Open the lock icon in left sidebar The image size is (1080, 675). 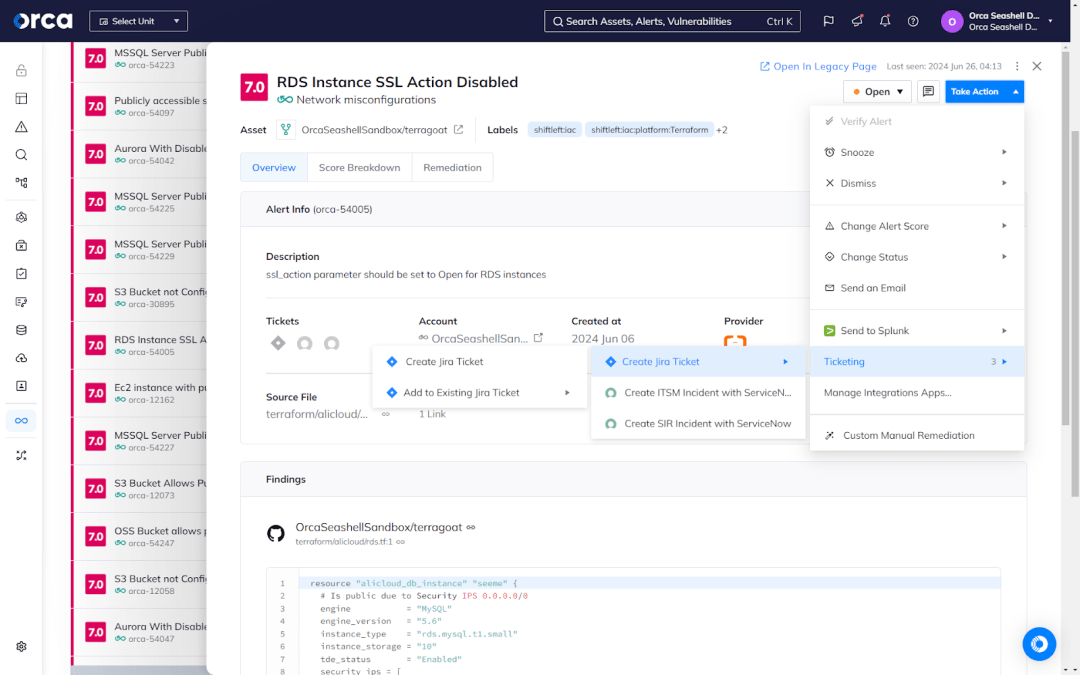click(21, 70)
